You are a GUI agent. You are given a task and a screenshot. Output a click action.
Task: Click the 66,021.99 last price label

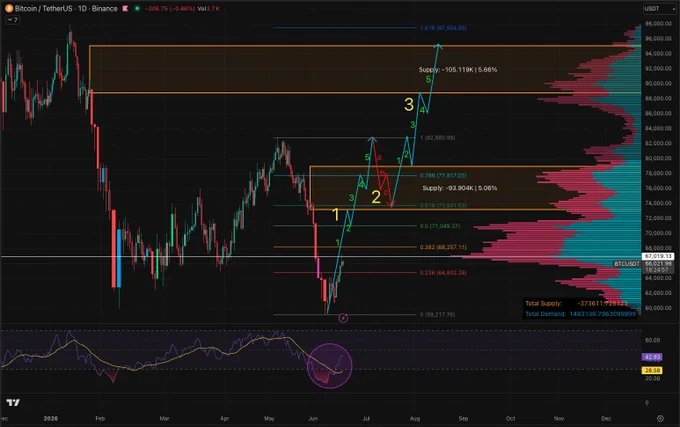658,264
